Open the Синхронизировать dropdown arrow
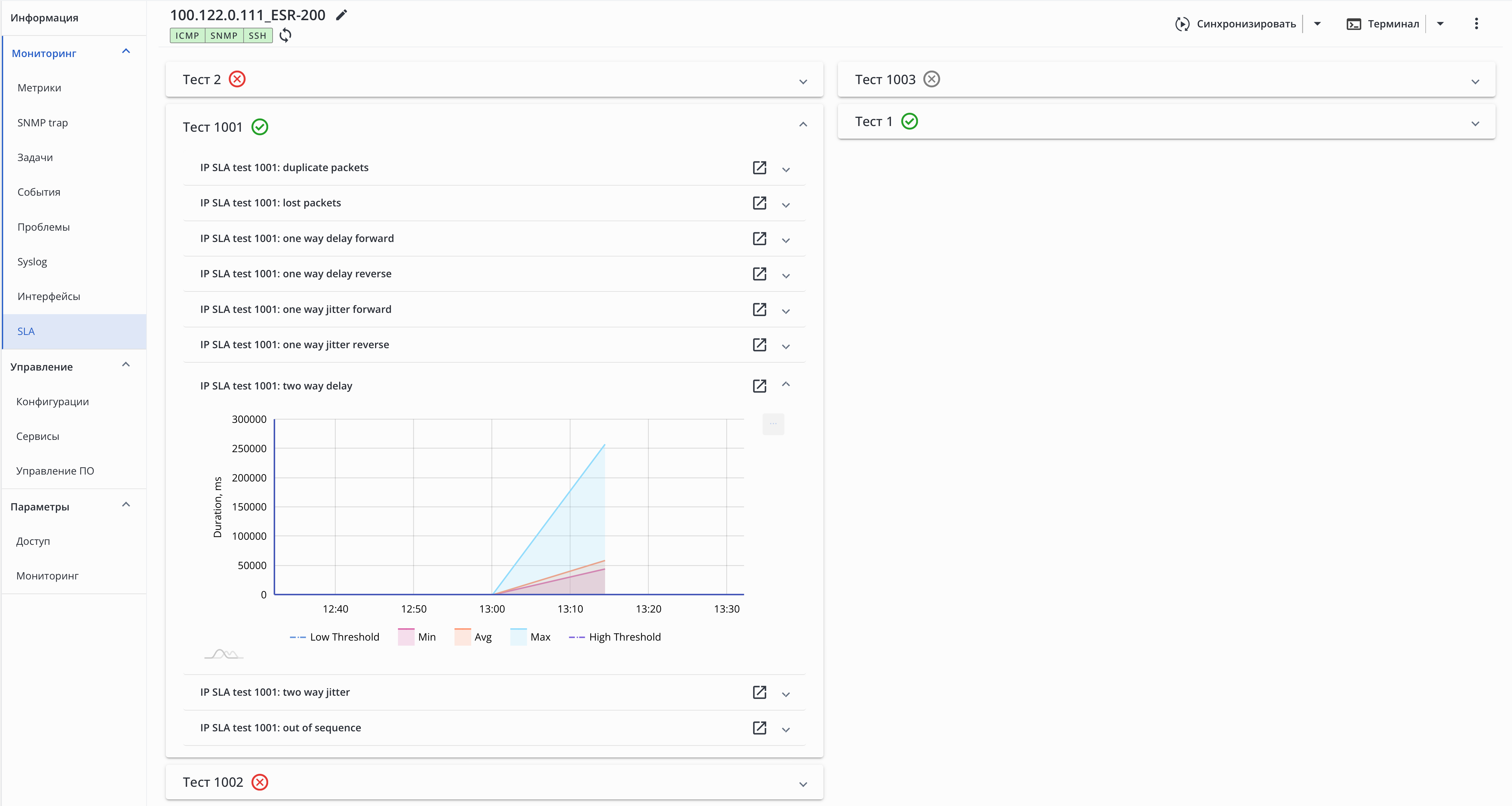1512x806 pixels. click(1317, 24)
